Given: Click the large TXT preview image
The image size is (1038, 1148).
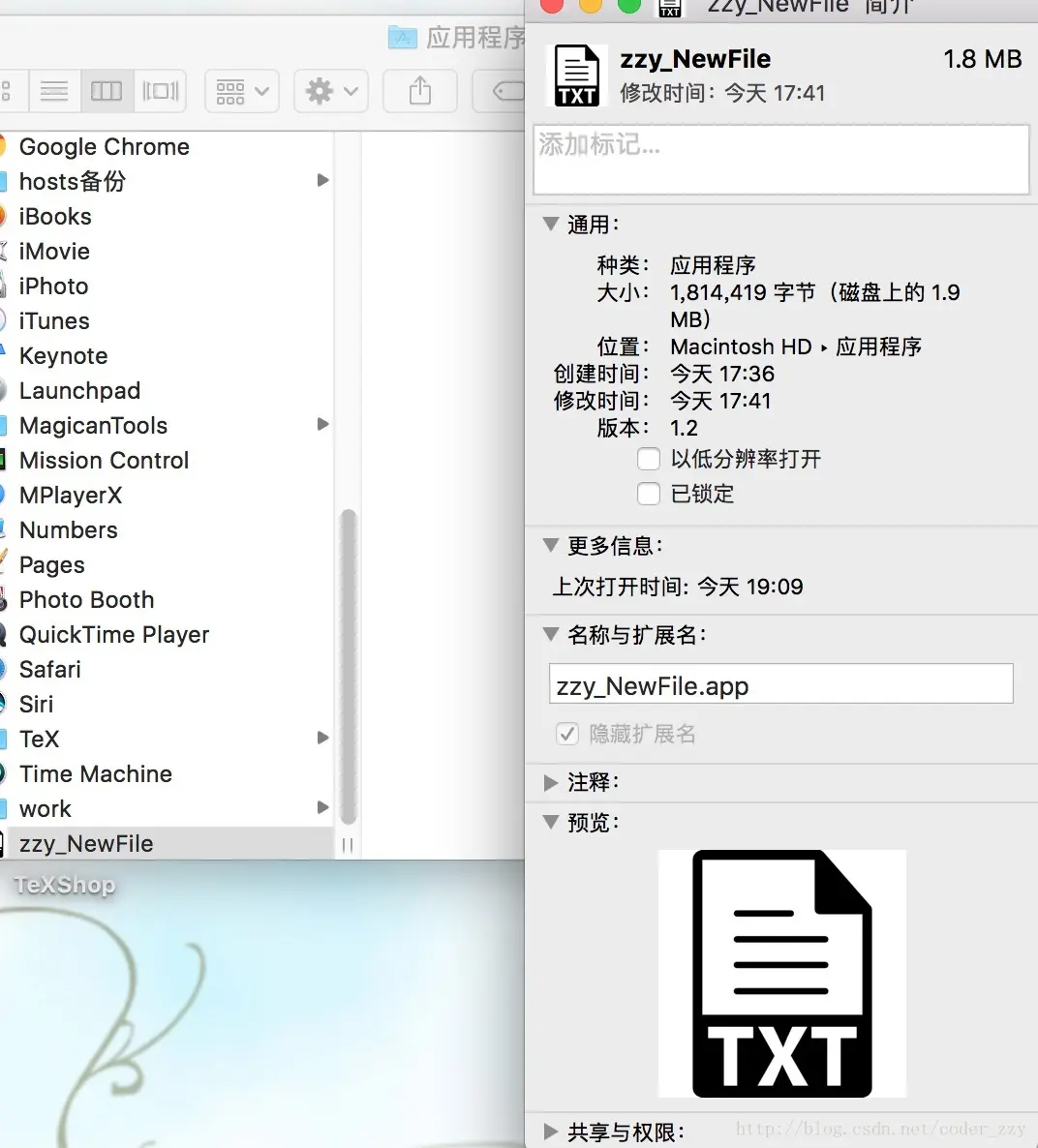Looking at the screenshot, I should tap(781, 973).
